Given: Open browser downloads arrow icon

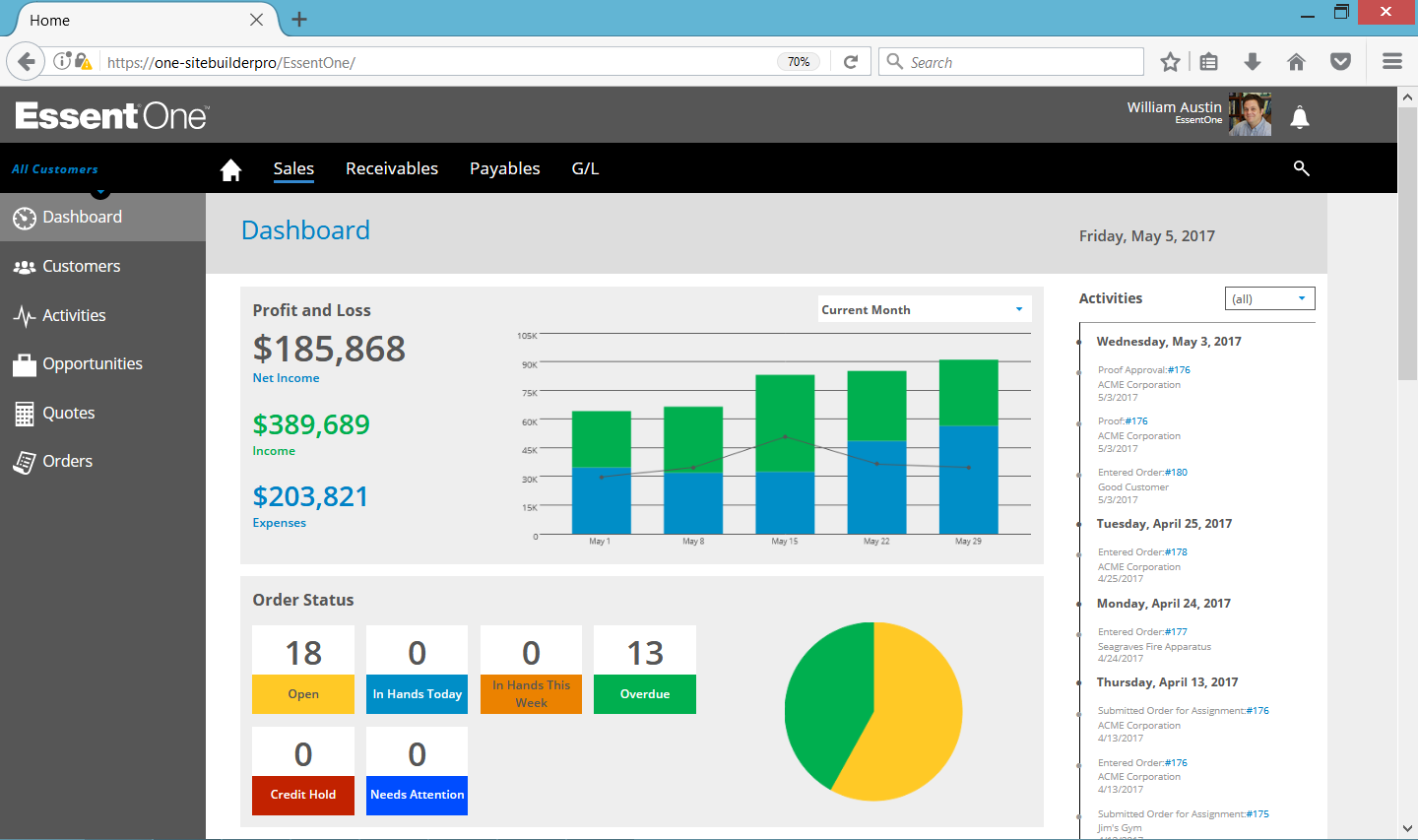Looking at the screenshot, I should tap(1253, 62).
